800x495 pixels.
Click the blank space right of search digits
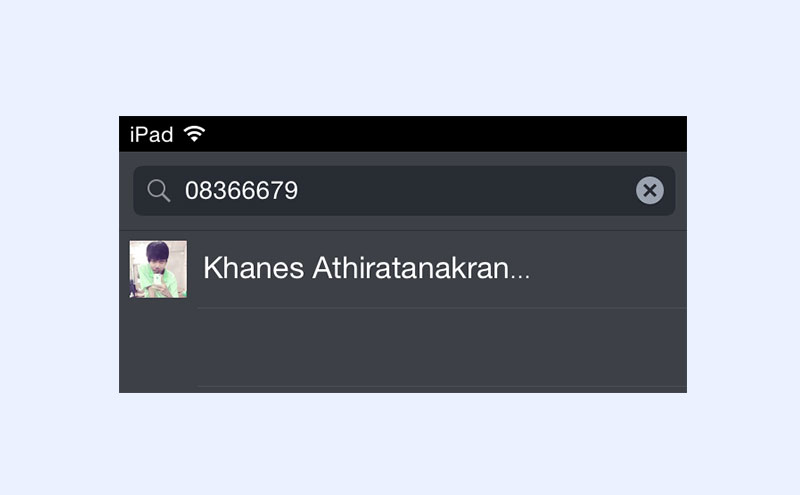click(x=464, y=190)
